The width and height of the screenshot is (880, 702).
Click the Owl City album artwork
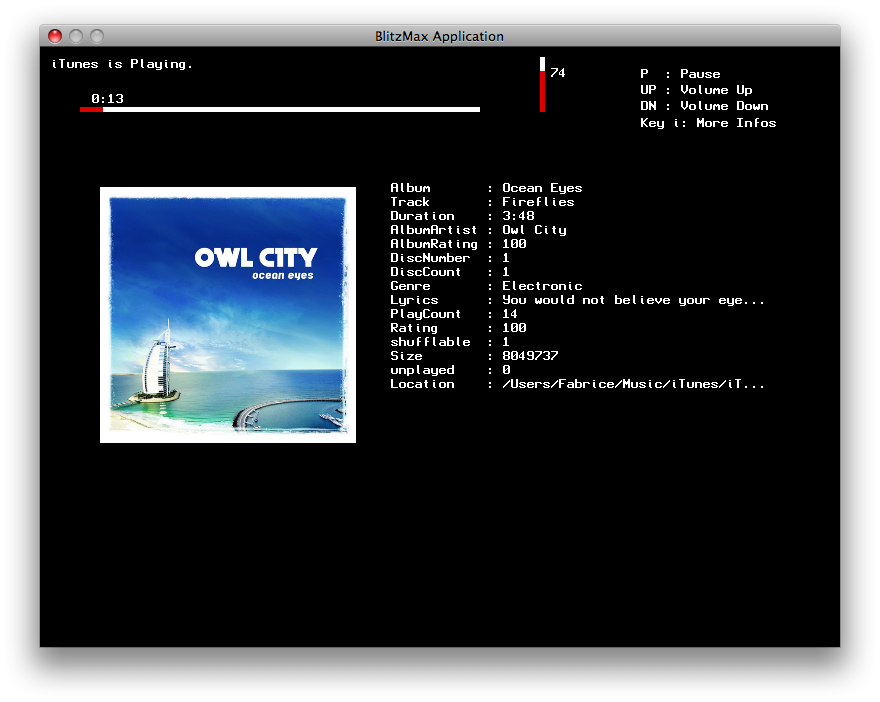[x=228, y=315]
